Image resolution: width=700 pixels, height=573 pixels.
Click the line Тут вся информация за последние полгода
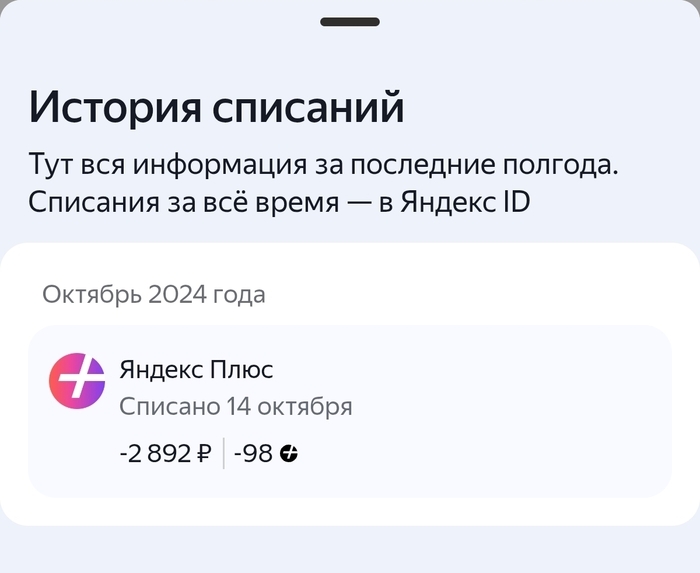324,163
